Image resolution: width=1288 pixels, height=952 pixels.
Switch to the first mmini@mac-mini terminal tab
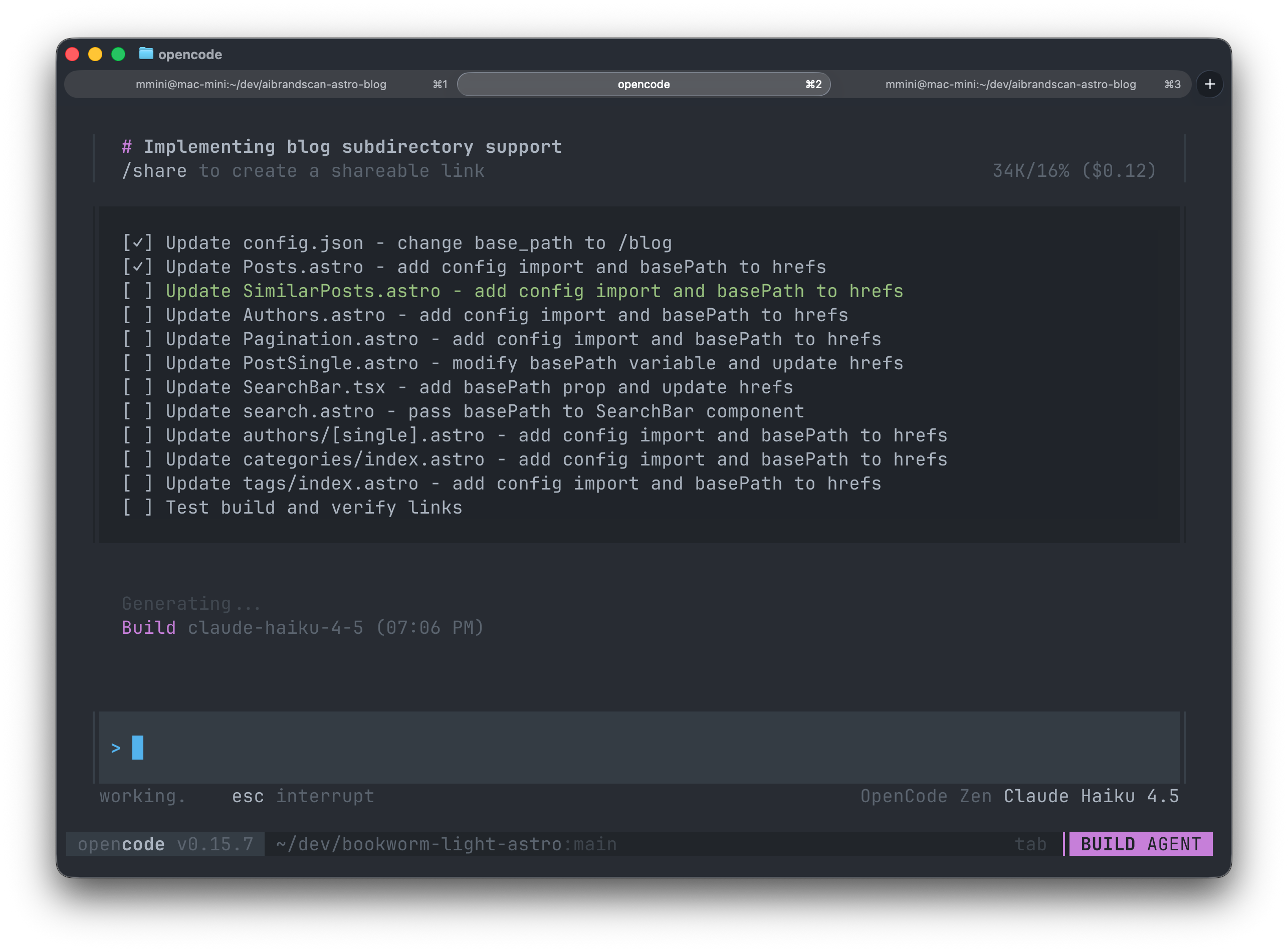(x=261, y=84)
